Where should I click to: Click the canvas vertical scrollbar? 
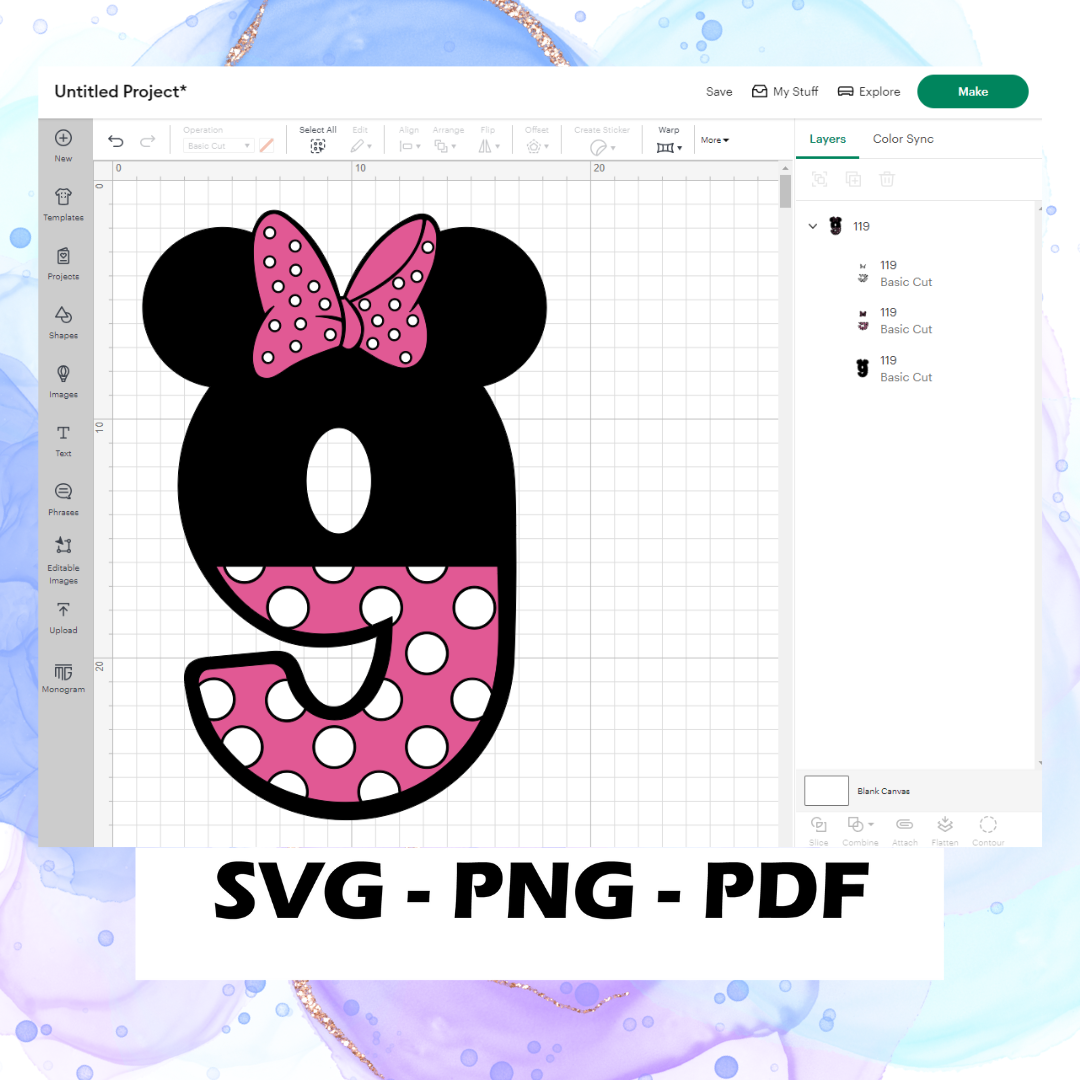[785, 191]
